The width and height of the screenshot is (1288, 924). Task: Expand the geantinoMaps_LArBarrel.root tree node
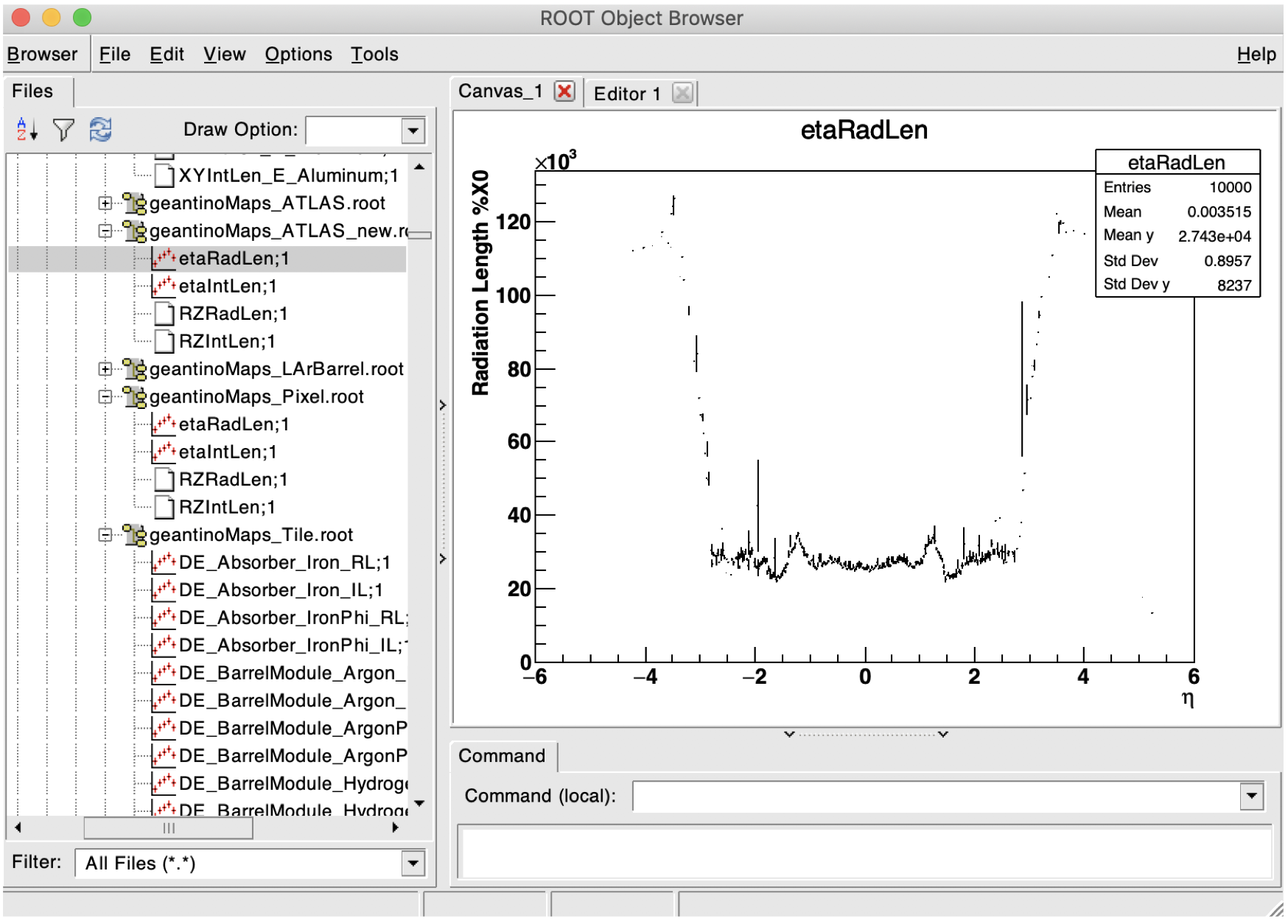click(105, 368)
